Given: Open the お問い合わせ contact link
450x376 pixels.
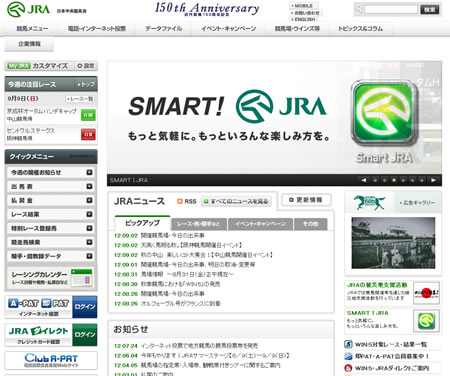Looking at the screenshot, I should (x=305, y=13).
